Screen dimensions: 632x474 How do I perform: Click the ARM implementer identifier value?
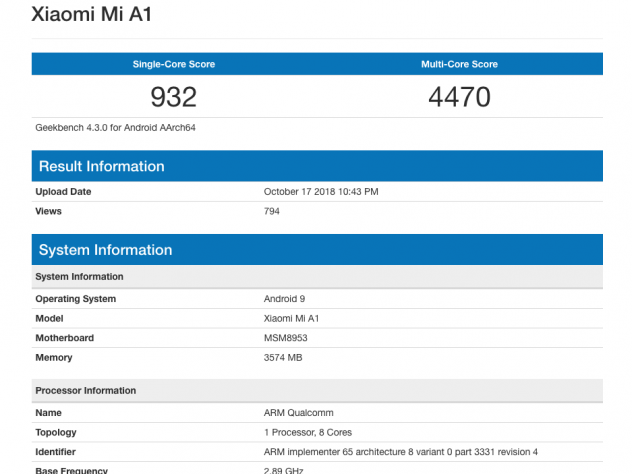(400, 452)
